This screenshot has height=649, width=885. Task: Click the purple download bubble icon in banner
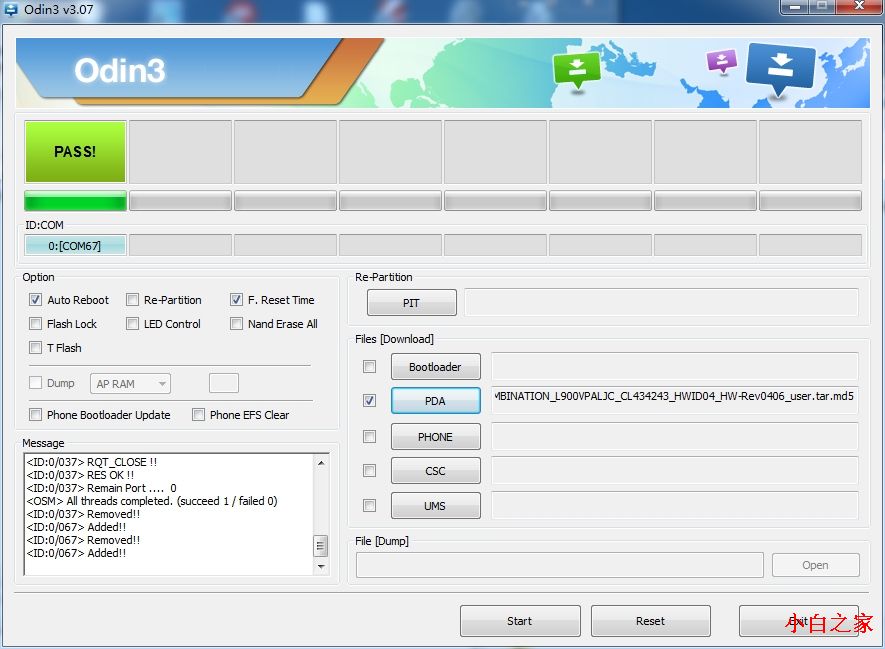click(x=721, y=61)
